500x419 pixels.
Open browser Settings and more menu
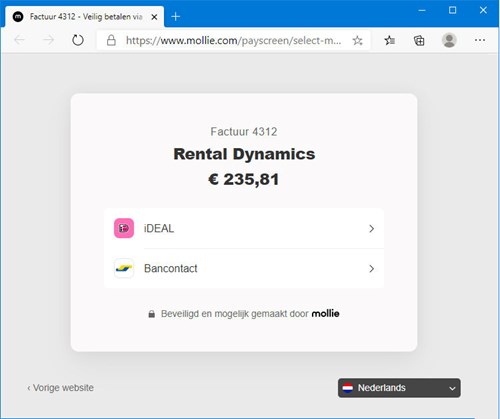(x=480, y=40)
